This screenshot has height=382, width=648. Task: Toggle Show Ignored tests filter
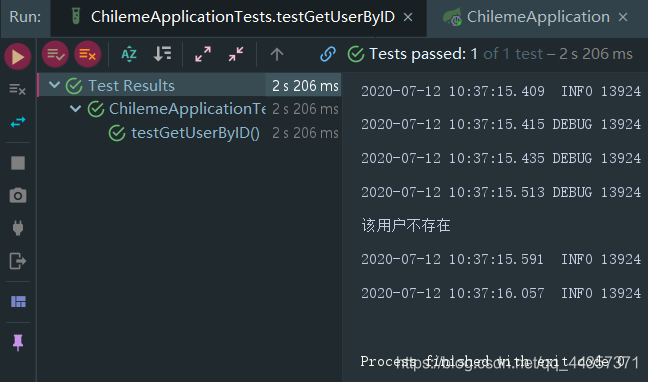(88, 54)
